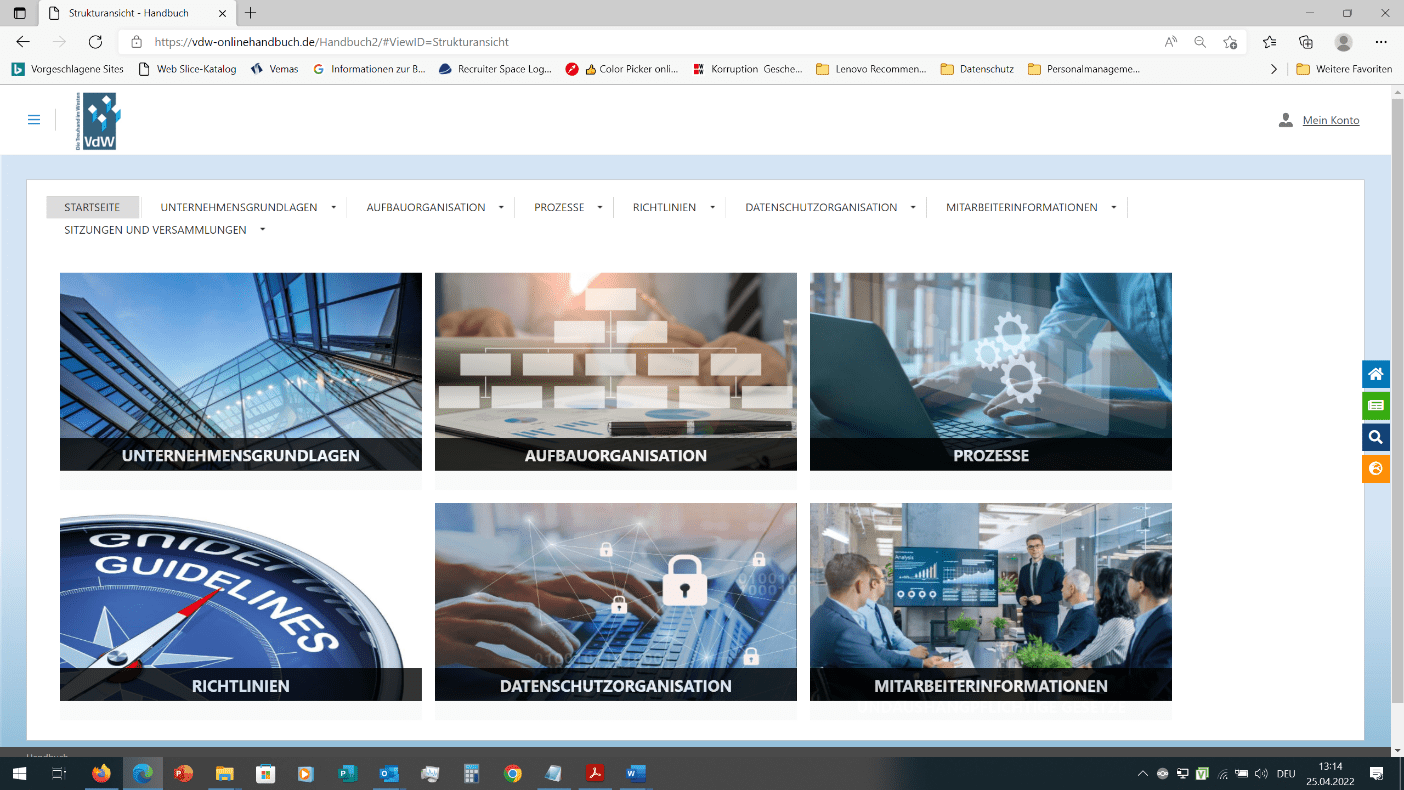Show hidden system tray icons
Viewport: 1404px width, 790px height.
1143,774
